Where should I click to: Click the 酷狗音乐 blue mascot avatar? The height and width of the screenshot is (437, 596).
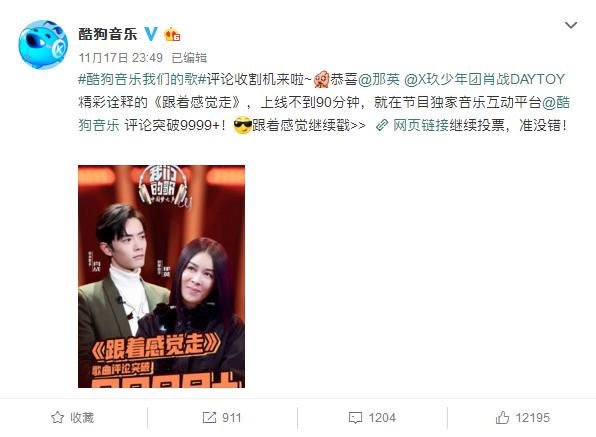point(43,45)
